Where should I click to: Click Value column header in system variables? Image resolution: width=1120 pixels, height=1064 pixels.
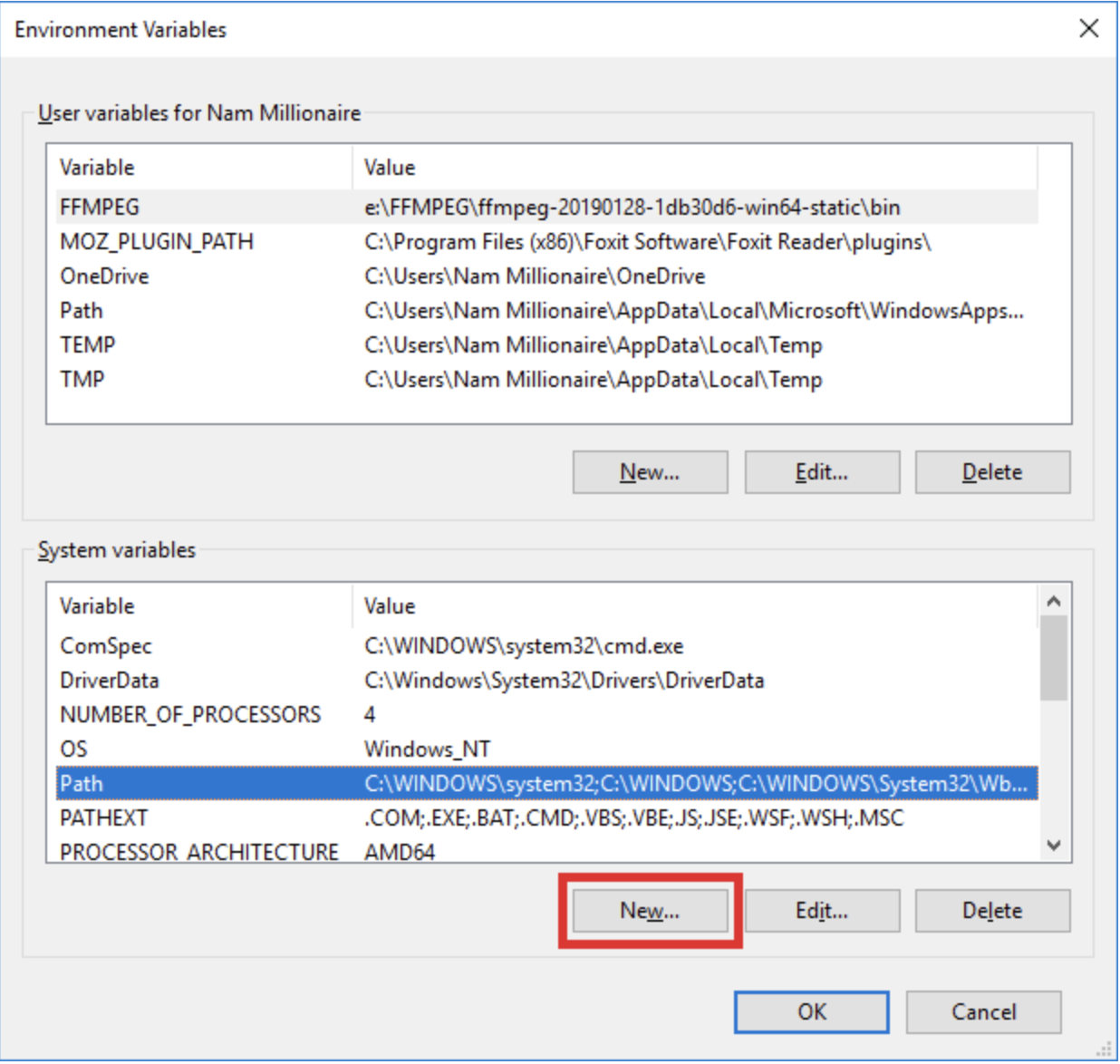(695, 606)
